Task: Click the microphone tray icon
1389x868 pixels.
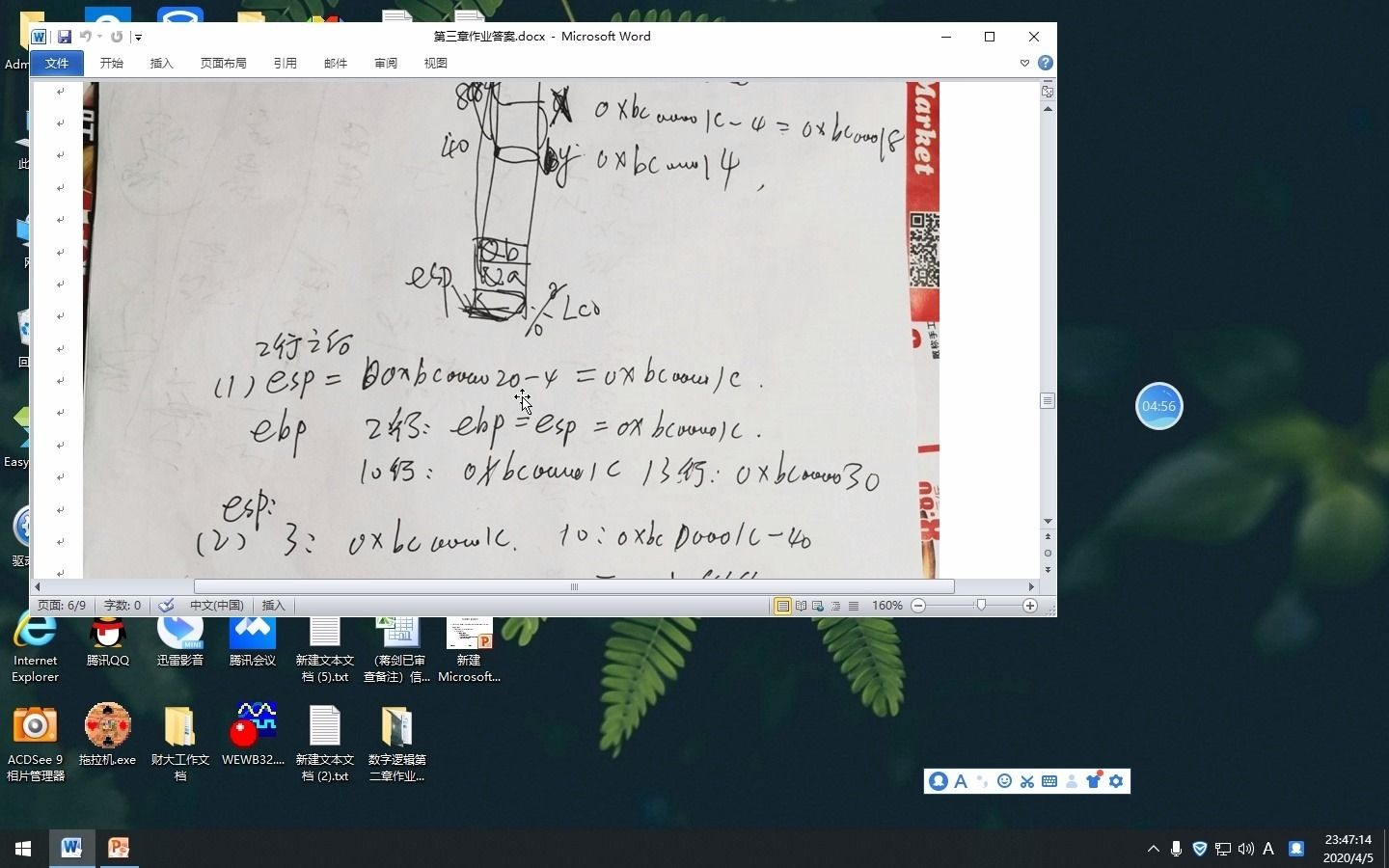Action: (1176, 849)
